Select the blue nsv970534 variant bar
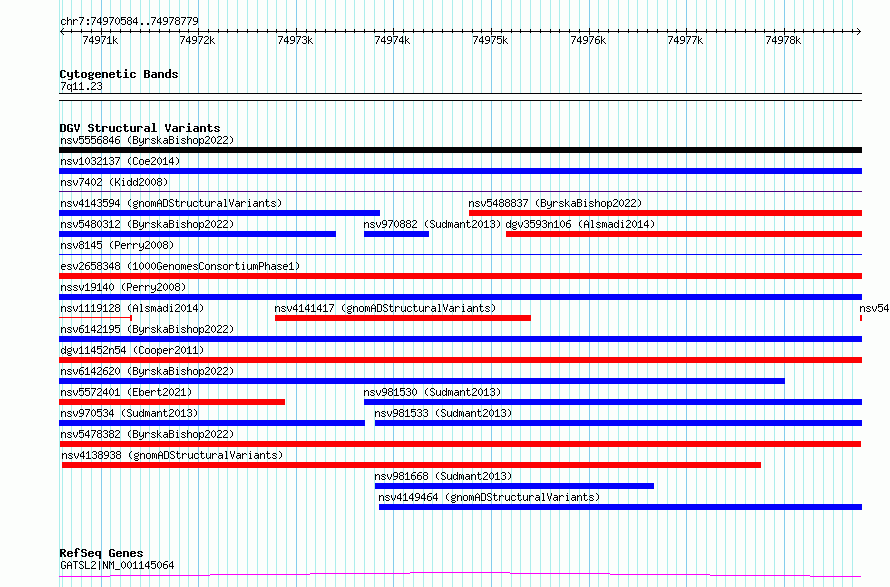Viewport: 890px width, 587px height. tap(212, 423)
